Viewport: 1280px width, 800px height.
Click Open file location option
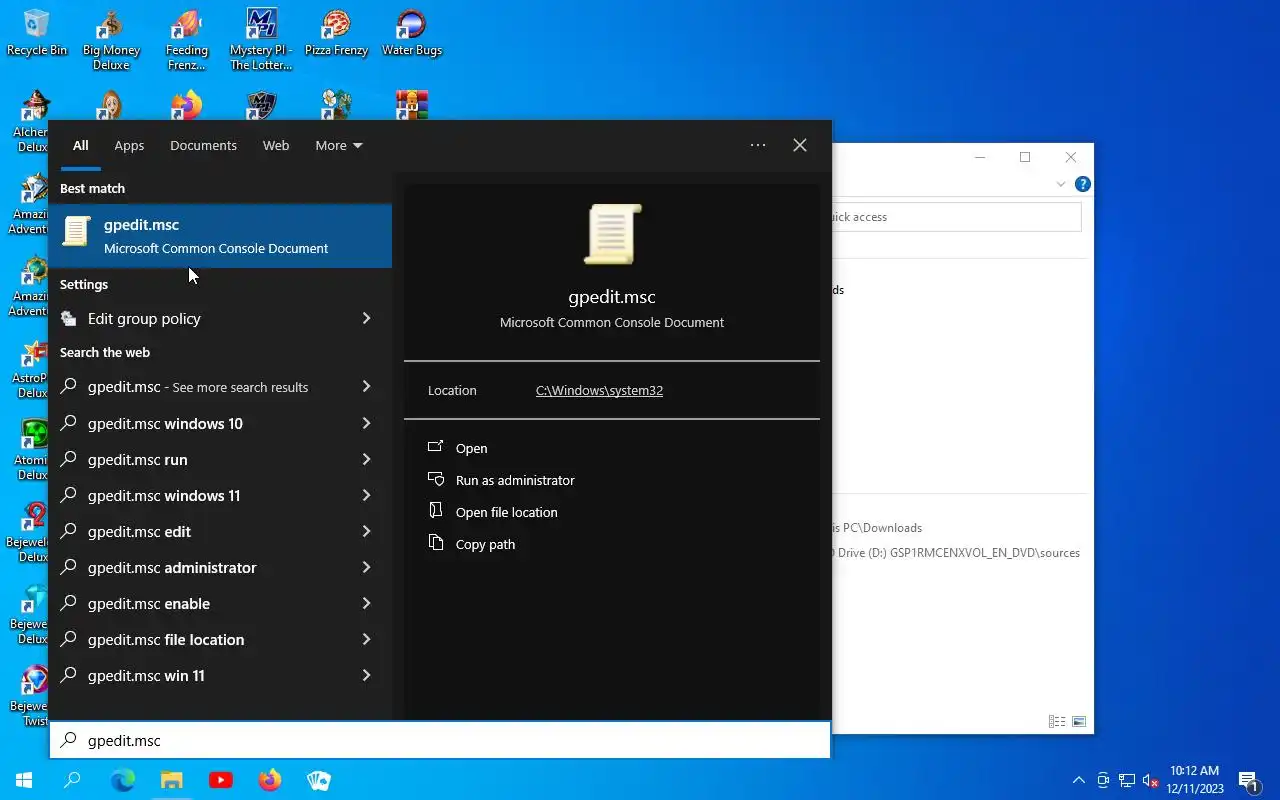click(507, 512)
